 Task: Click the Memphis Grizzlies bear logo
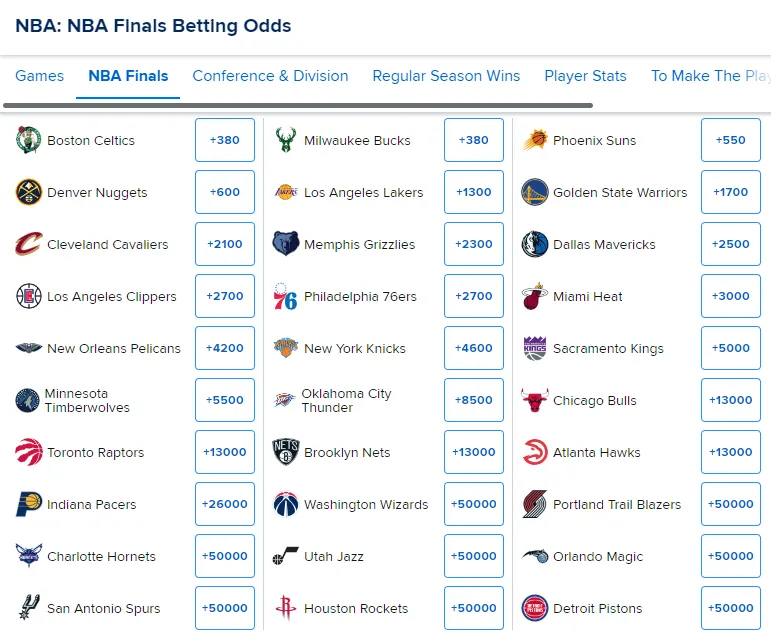[286, 244]
